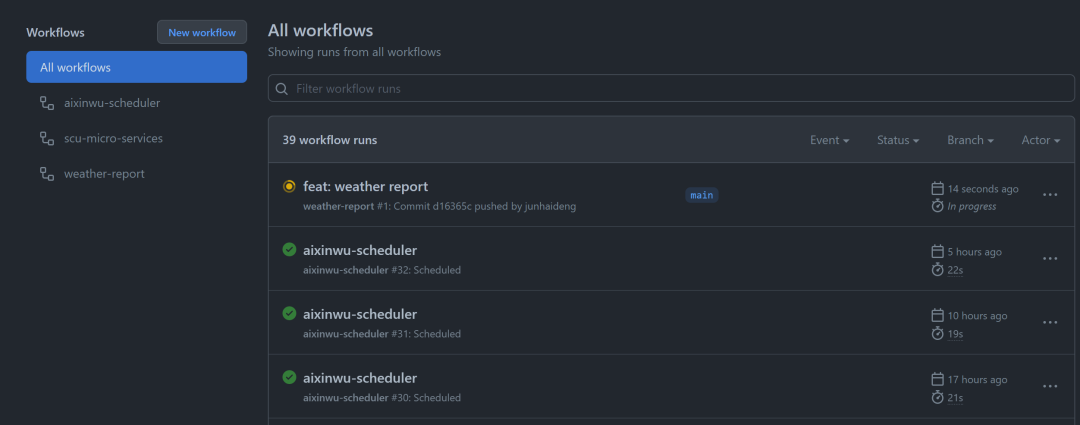This screenshot has width=1080, height=425.
Task: Open the Branch filter dropdown
Action: tap(970, 140)
